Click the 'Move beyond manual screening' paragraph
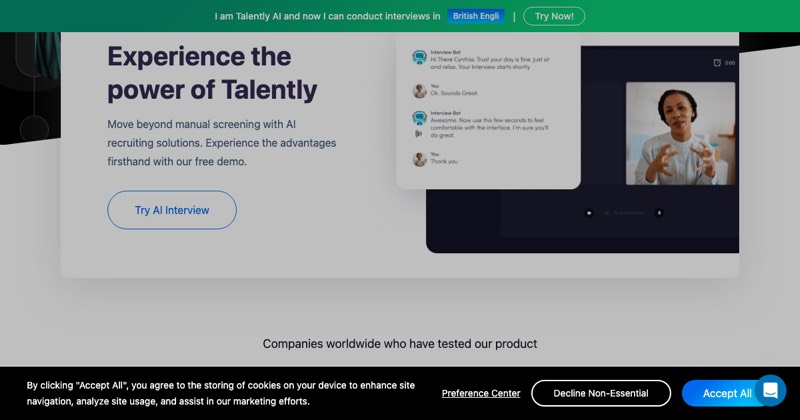Screen dimensions: 800x420 click(221, 143)
